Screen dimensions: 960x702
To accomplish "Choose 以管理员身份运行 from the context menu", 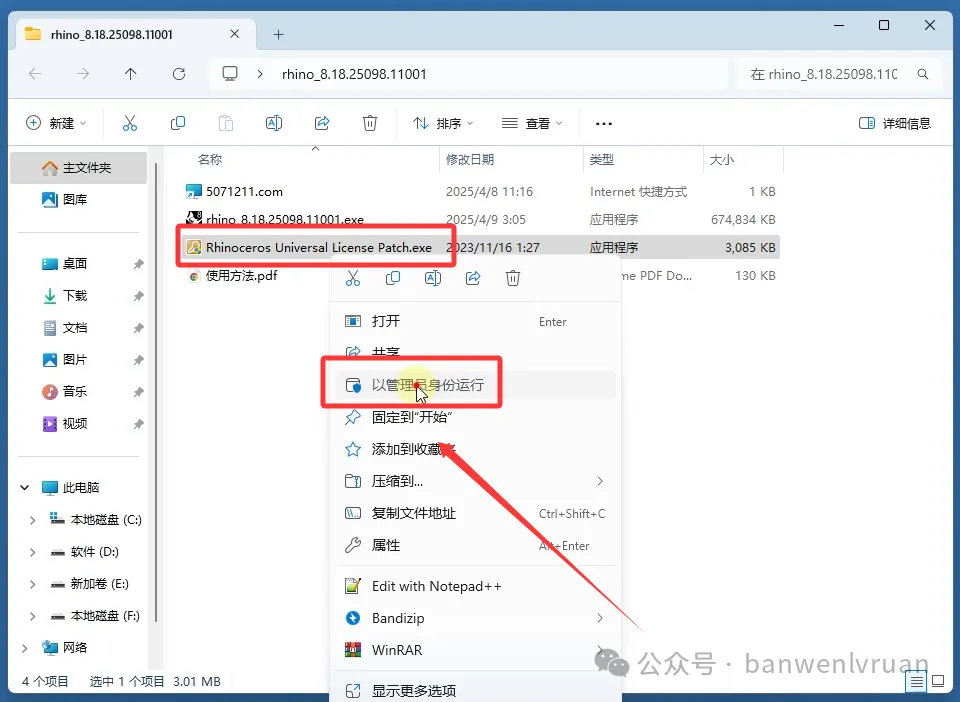I will [476, 385].
